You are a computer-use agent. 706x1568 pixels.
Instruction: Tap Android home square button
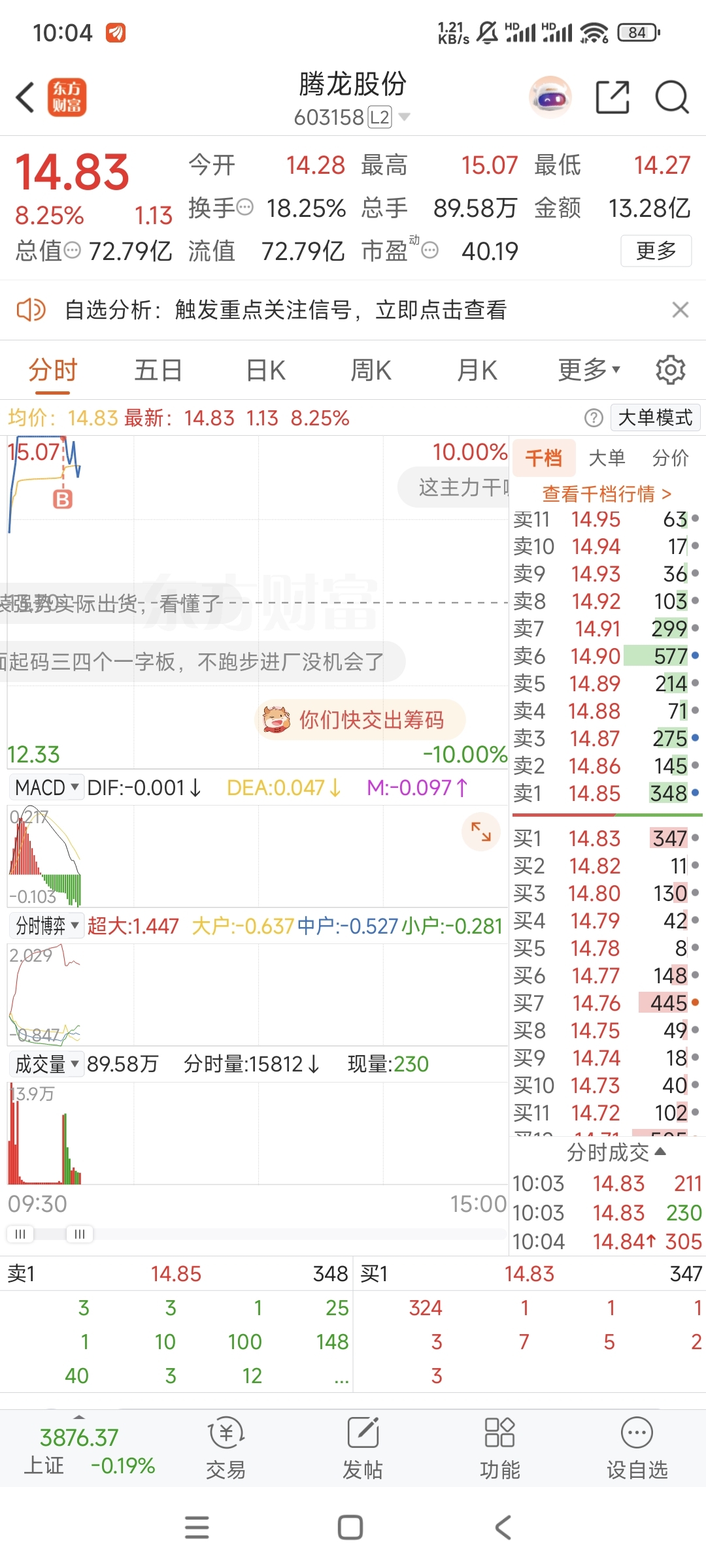tap(350, 1527)
